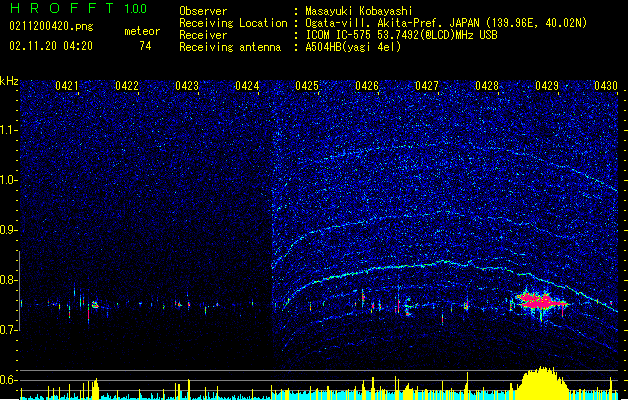The height and width of the screenshot is (400, 629).
Task: Click the HROFFT 1.0.0 title text
Action: [78, 8]
